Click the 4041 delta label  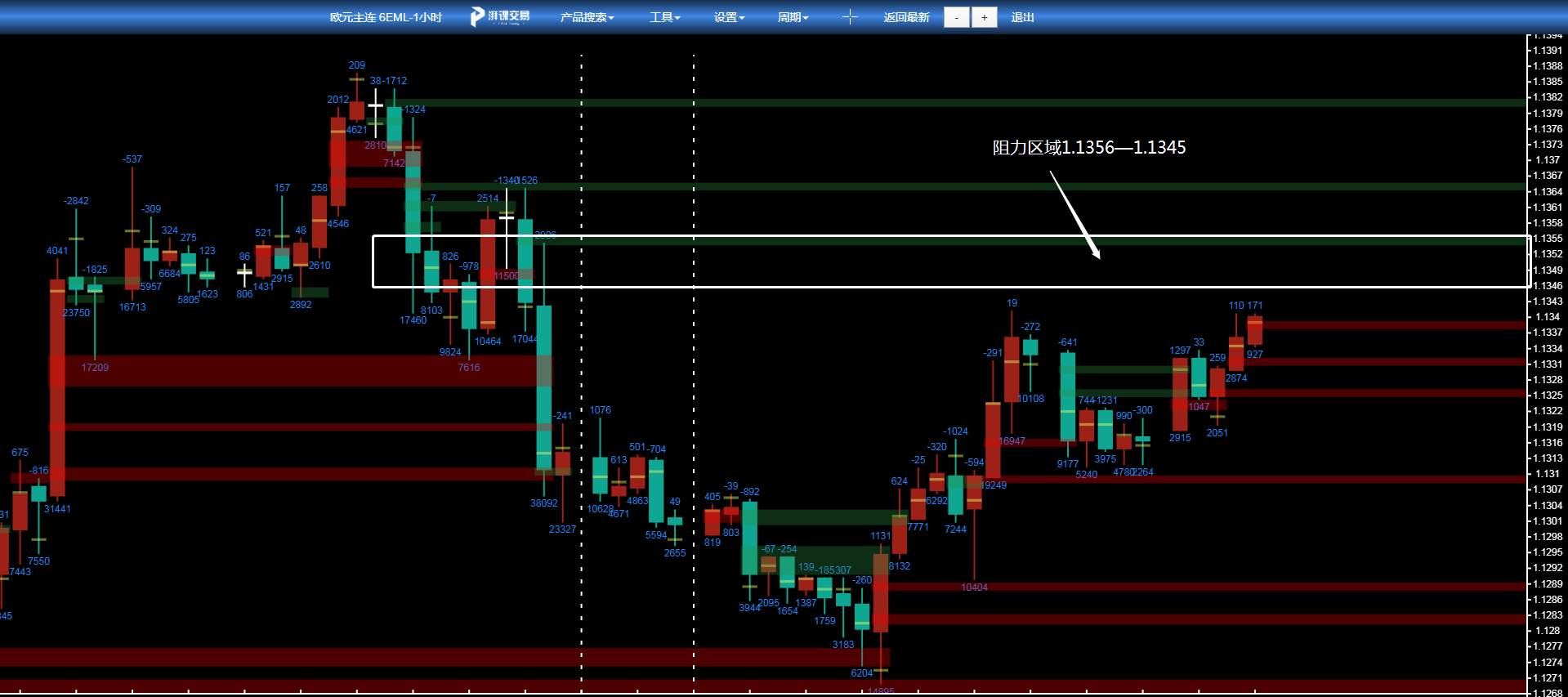coord(57,251)
